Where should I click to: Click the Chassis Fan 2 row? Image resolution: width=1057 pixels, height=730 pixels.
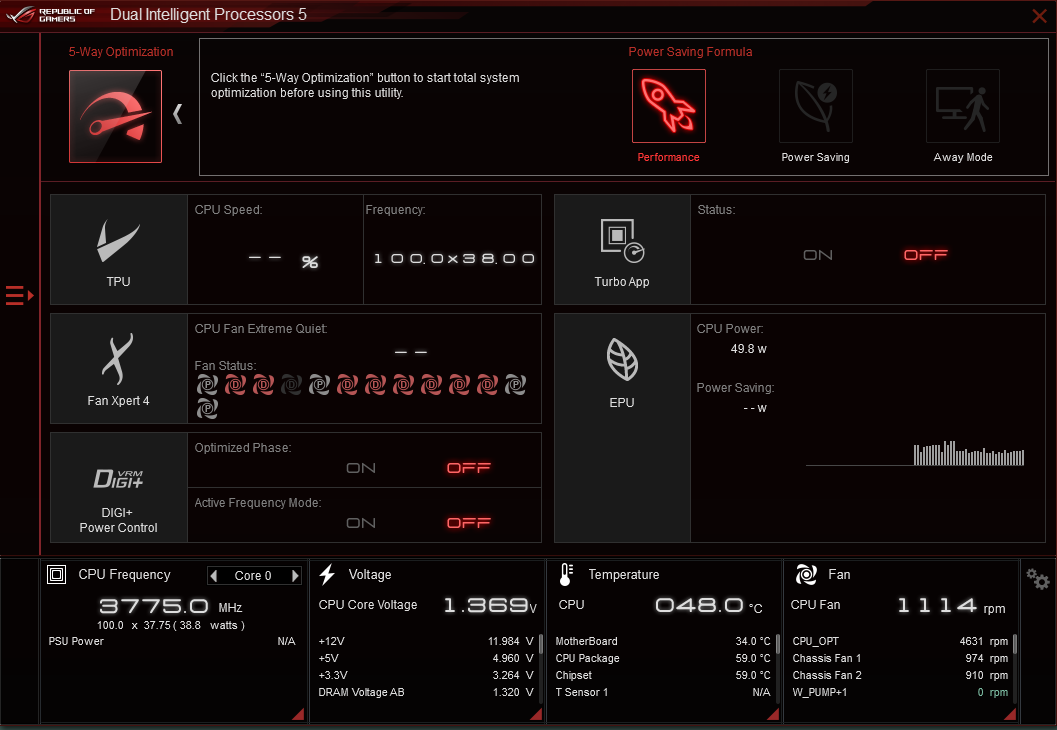(900, 675)
